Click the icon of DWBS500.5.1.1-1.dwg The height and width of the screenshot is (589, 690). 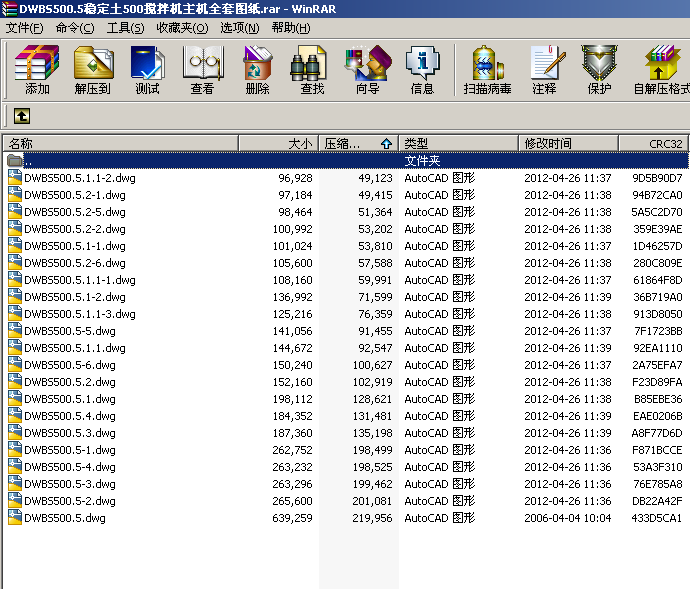click(x=15, y=280)
